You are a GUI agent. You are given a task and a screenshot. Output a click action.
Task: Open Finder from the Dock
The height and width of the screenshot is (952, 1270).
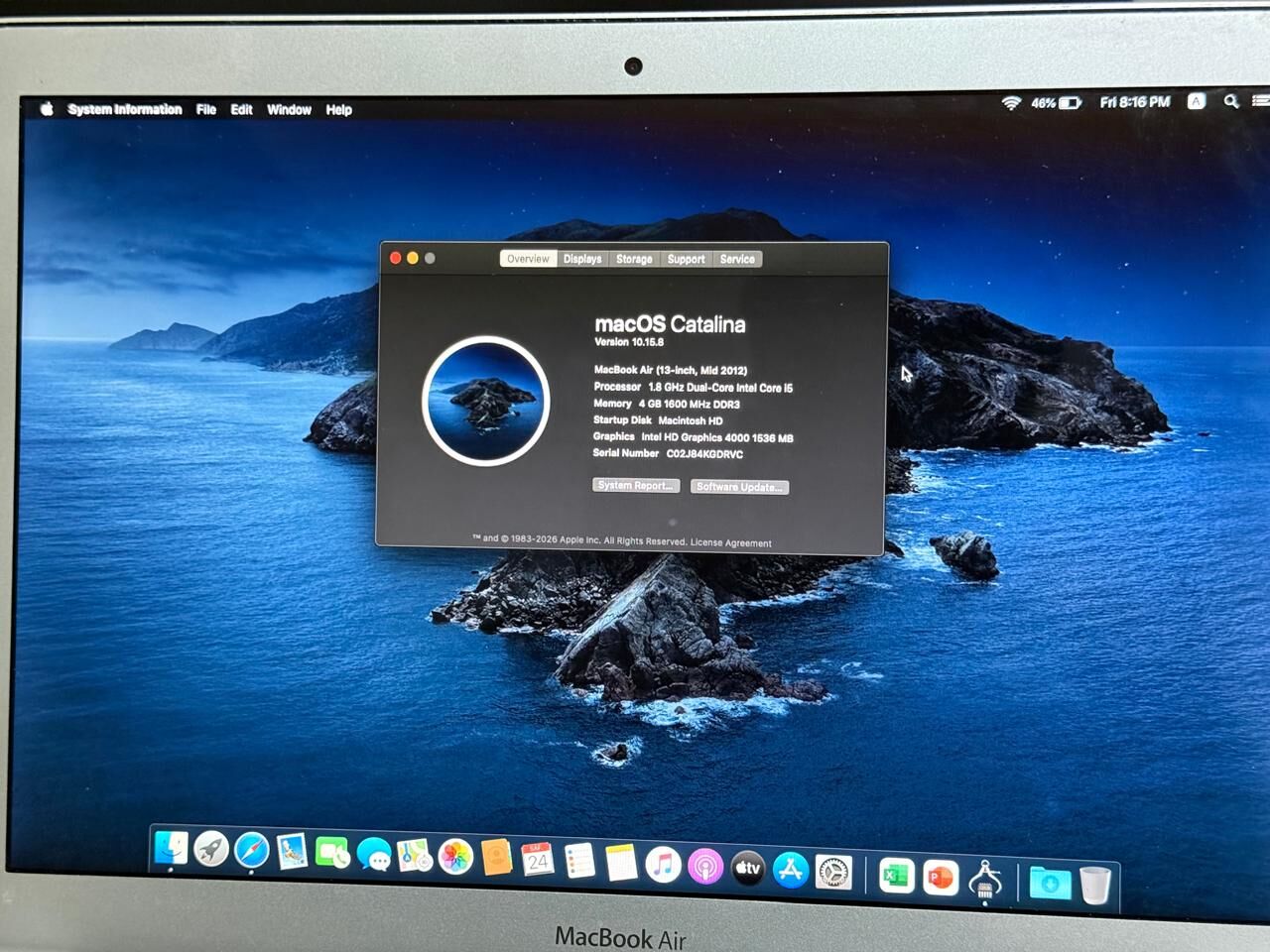[x=172, y=848]
